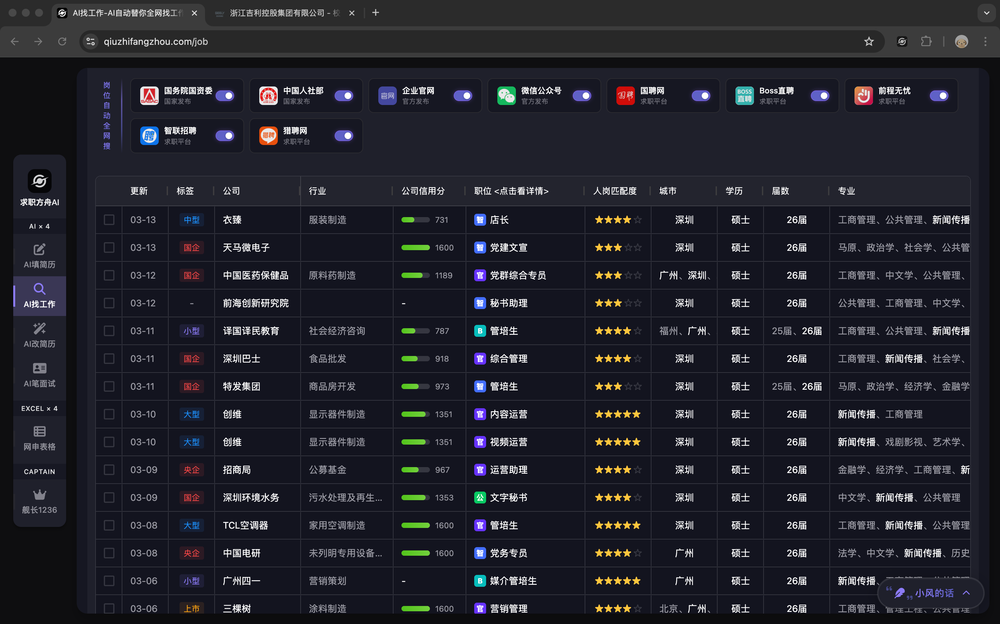Click the 公司信用分 column header
Image resolution: width=1000 pixels, height=624 pixels.
[x=423, y=191]
